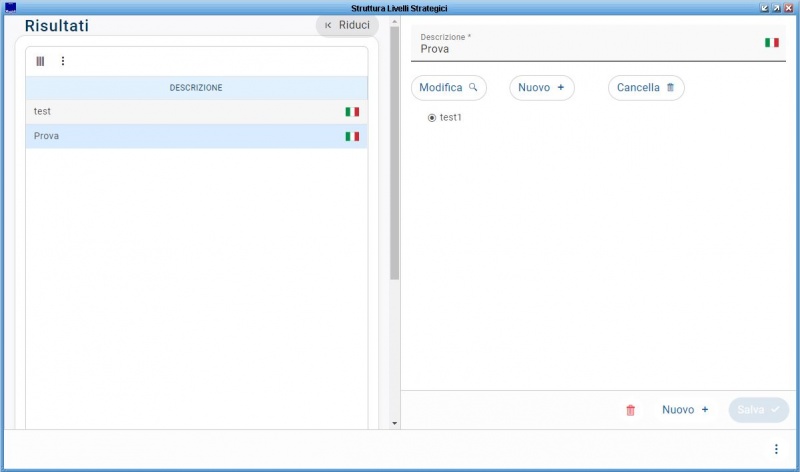This screenshot has height=472, width=800.
Task: Click the Risultati heading
Action: tap(57, 26)
